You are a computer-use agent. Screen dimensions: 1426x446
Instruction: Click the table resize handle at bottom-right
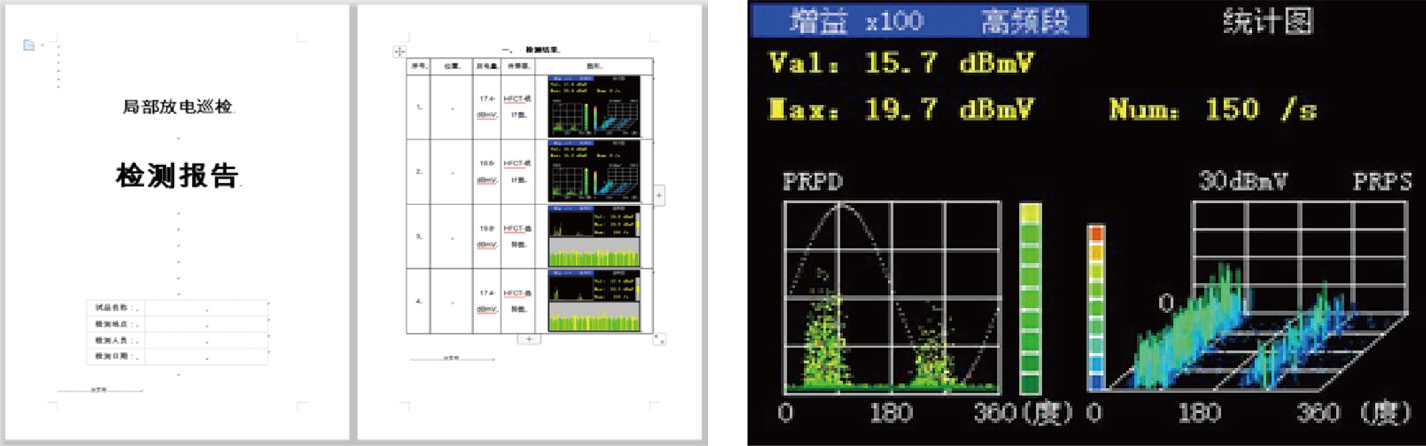coord(658,339)
